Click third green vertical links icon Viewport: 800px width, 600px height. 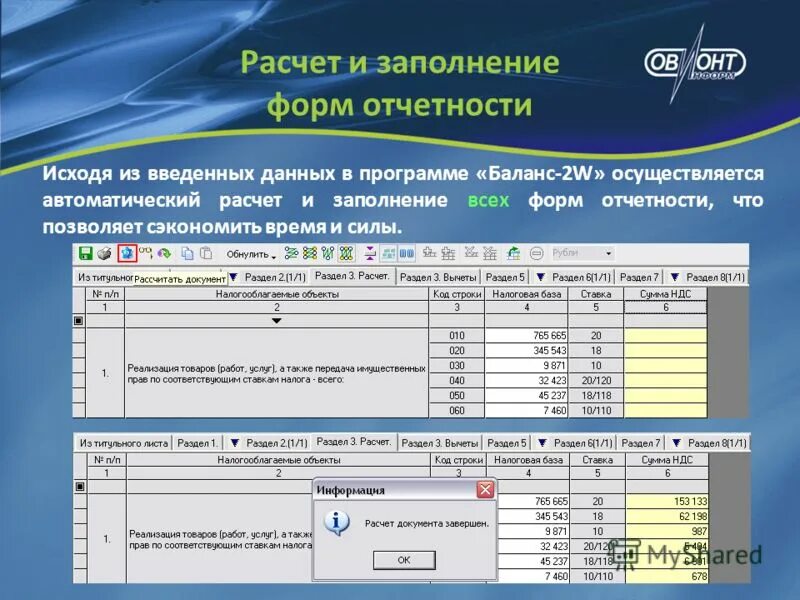pos(328,253)
